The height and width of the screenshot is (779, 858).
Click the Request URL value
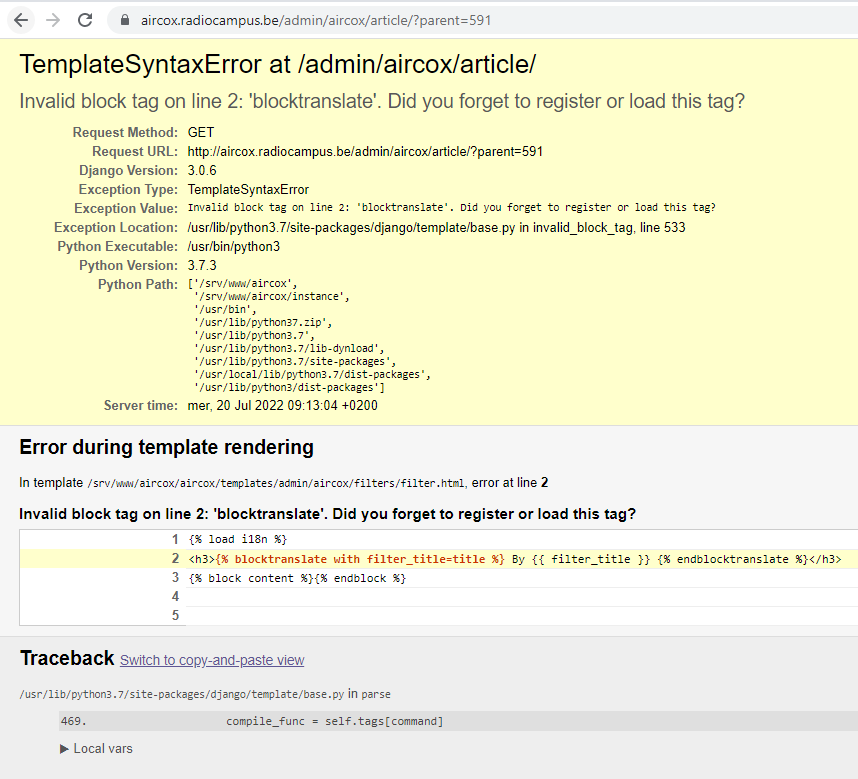coord(365,151)
